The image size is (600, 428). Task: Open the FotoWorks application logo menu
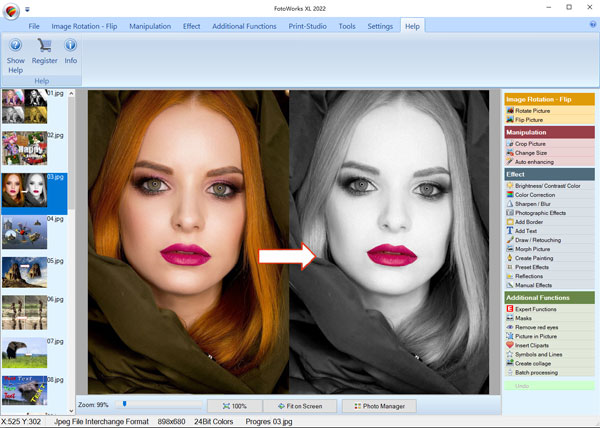click(x=11, y=11)
